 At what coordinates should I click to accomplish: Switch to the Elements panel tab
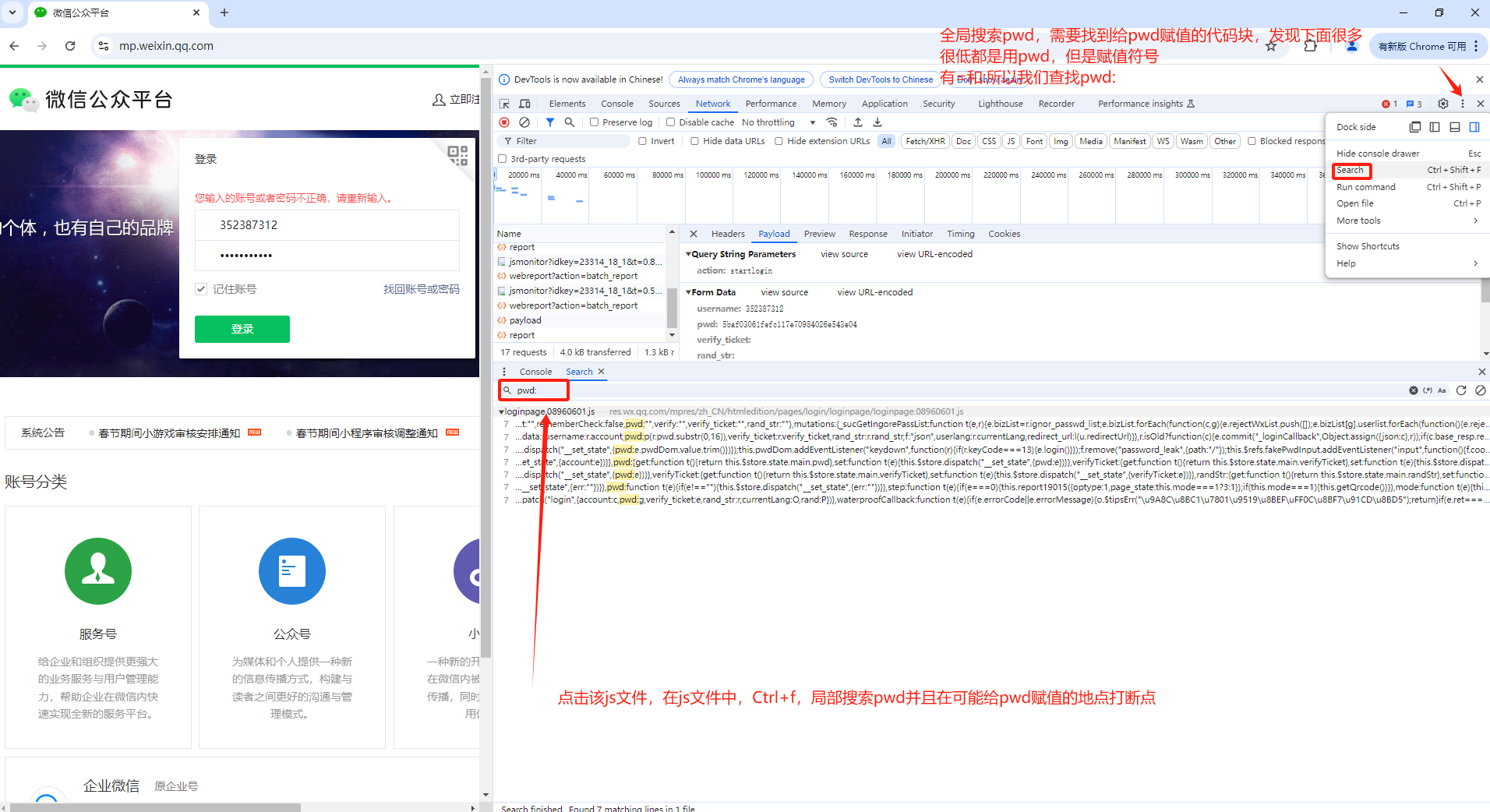[567, 104]
